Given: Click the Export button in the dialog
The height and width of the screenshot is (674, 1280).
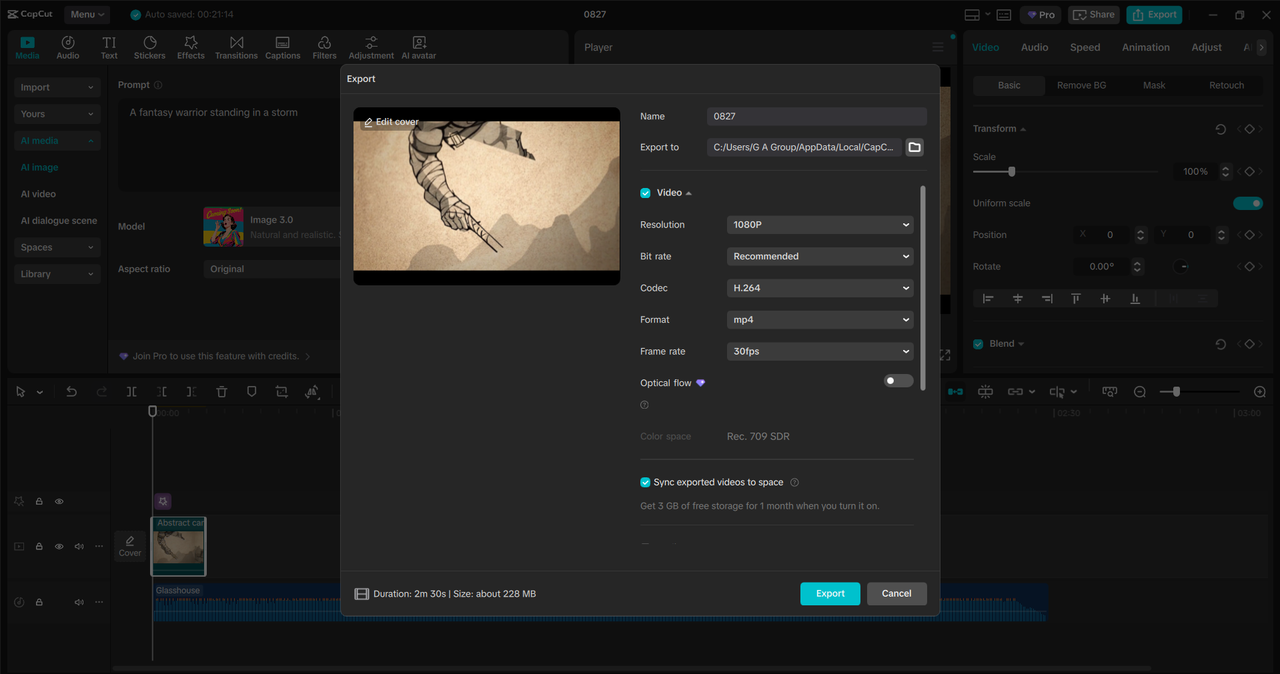Looking at the screenshot, I should (x=829, y=593).
